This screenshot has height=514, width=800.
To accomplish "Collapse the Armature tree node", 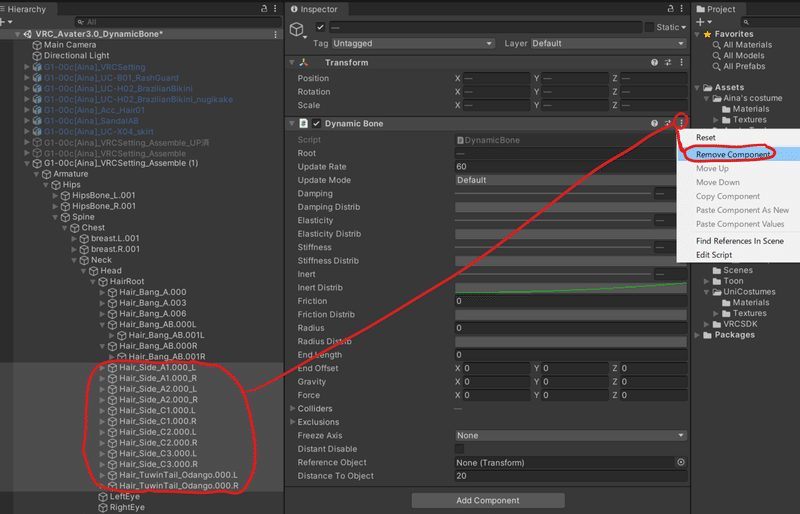I will click(36, 174).
